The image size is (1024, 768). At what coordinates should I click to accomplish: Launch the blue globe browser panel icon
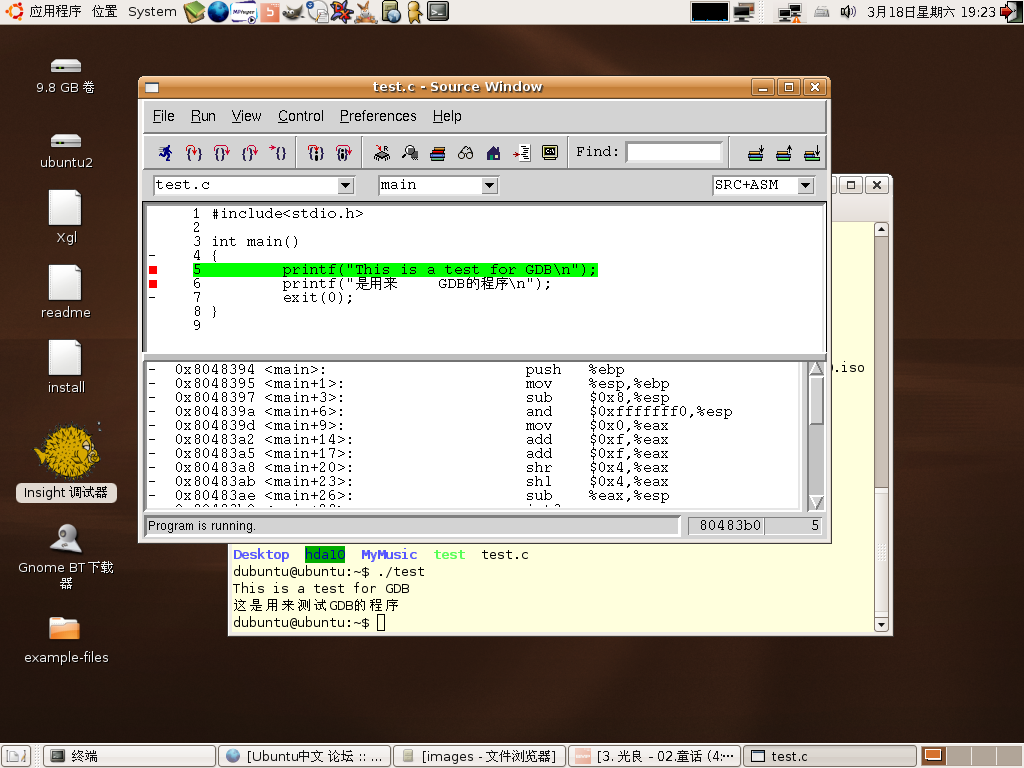218,12
